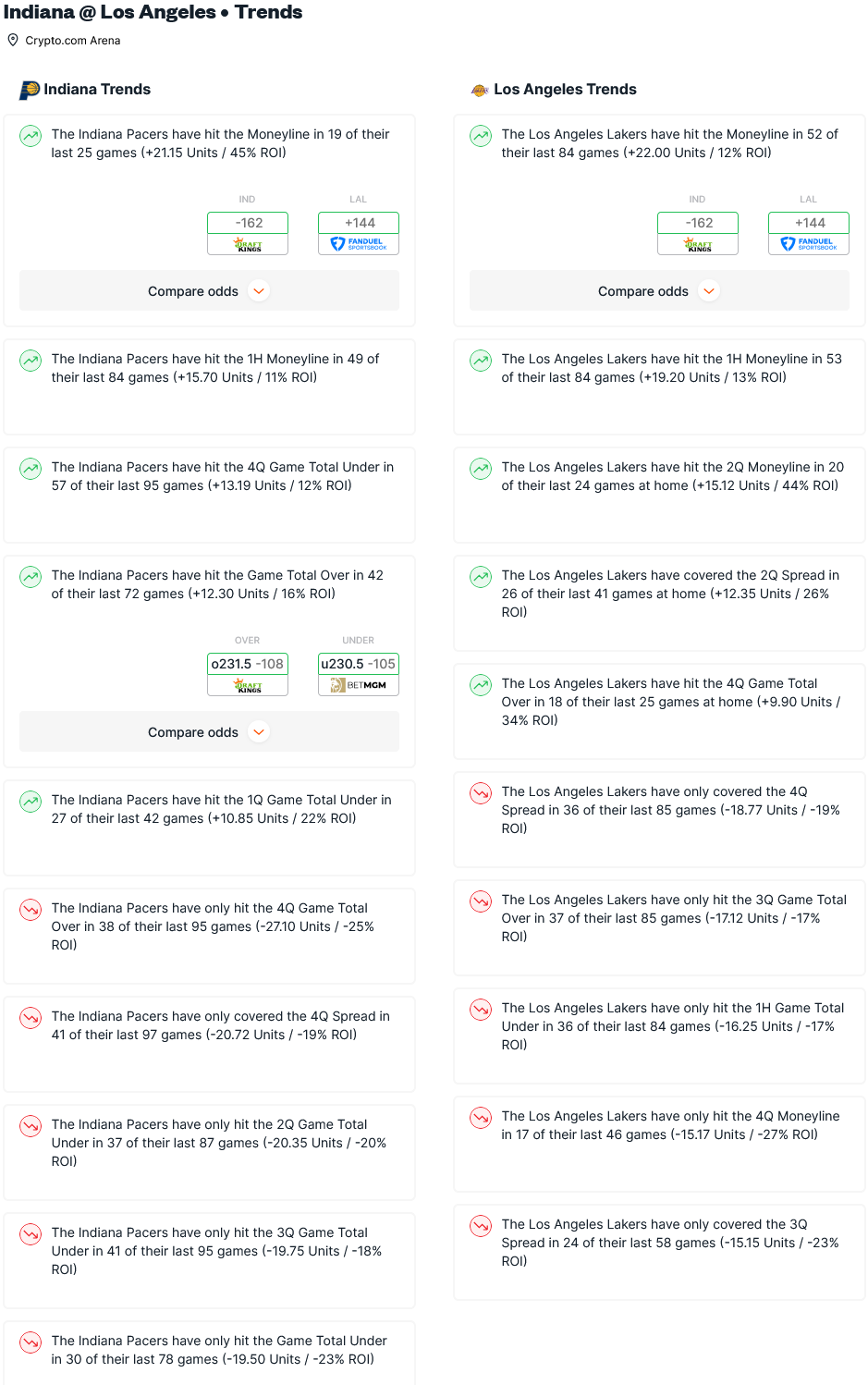
Task: Click the Indiana Pacers team logo
Action: point(30,90)
